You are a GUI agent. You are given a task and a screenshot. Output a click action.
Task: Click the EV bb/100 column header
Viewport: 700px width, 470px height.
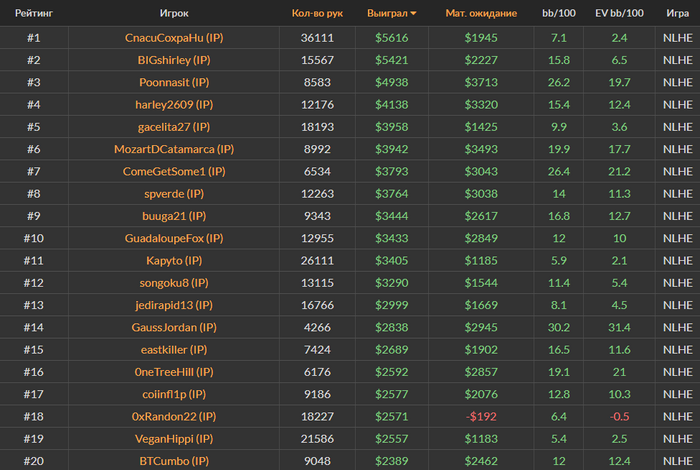[619, 13]
